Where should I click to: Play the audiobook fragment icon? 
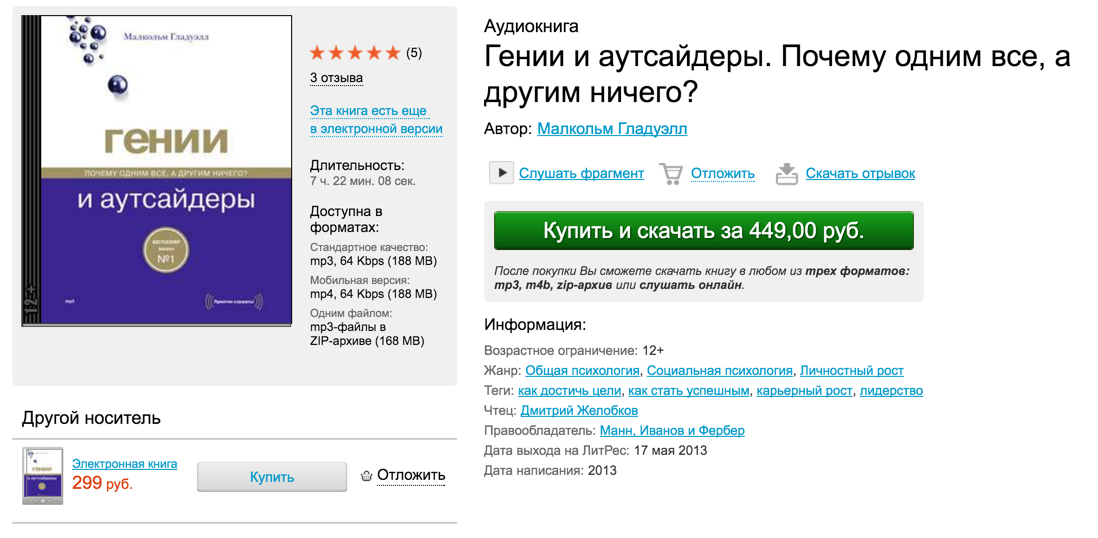point(501,173)
